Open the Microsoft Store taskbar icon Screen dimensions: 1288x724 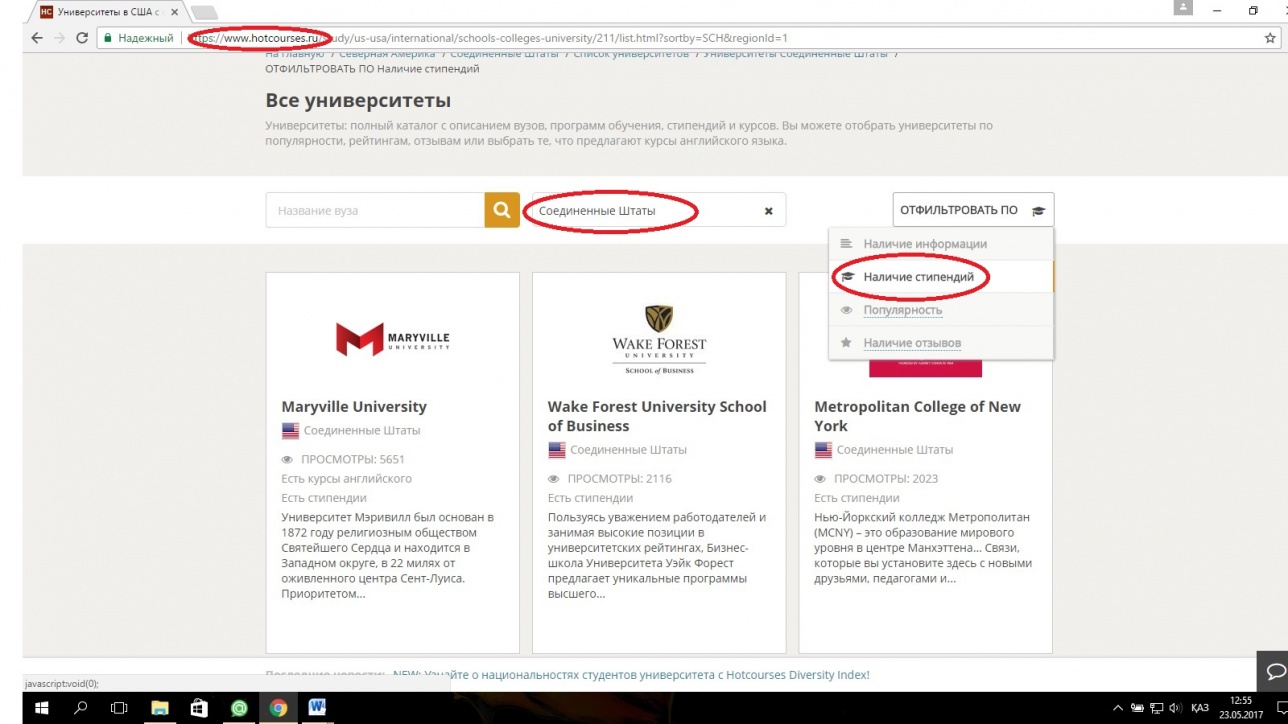pyautogui.click(x=198, y=707)
